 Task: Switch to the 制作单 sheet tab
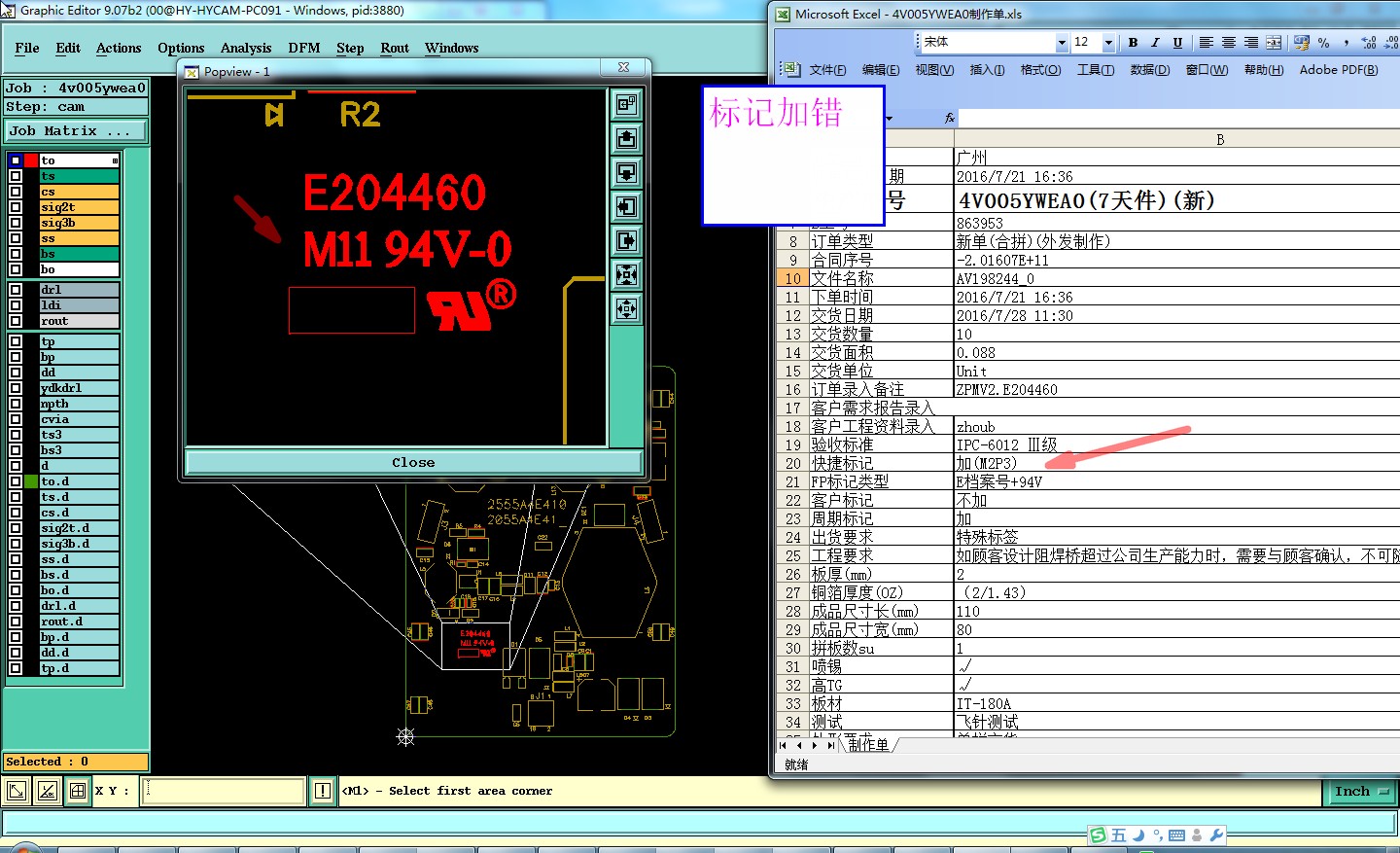point(868,745)
